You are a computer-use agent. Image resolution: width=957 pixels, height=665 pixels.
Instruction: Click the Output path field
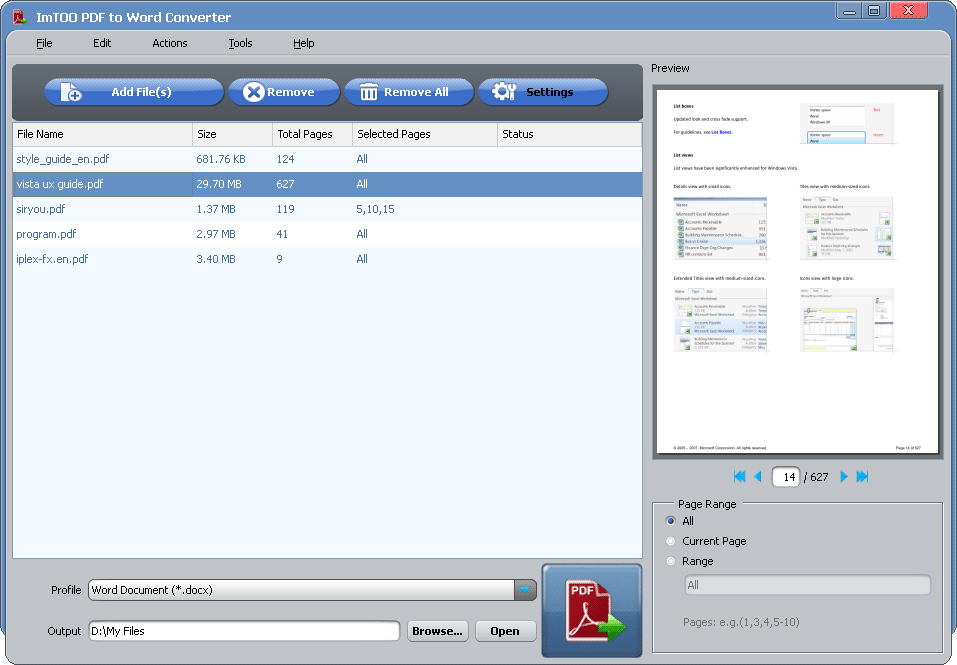tap(244, 631)
